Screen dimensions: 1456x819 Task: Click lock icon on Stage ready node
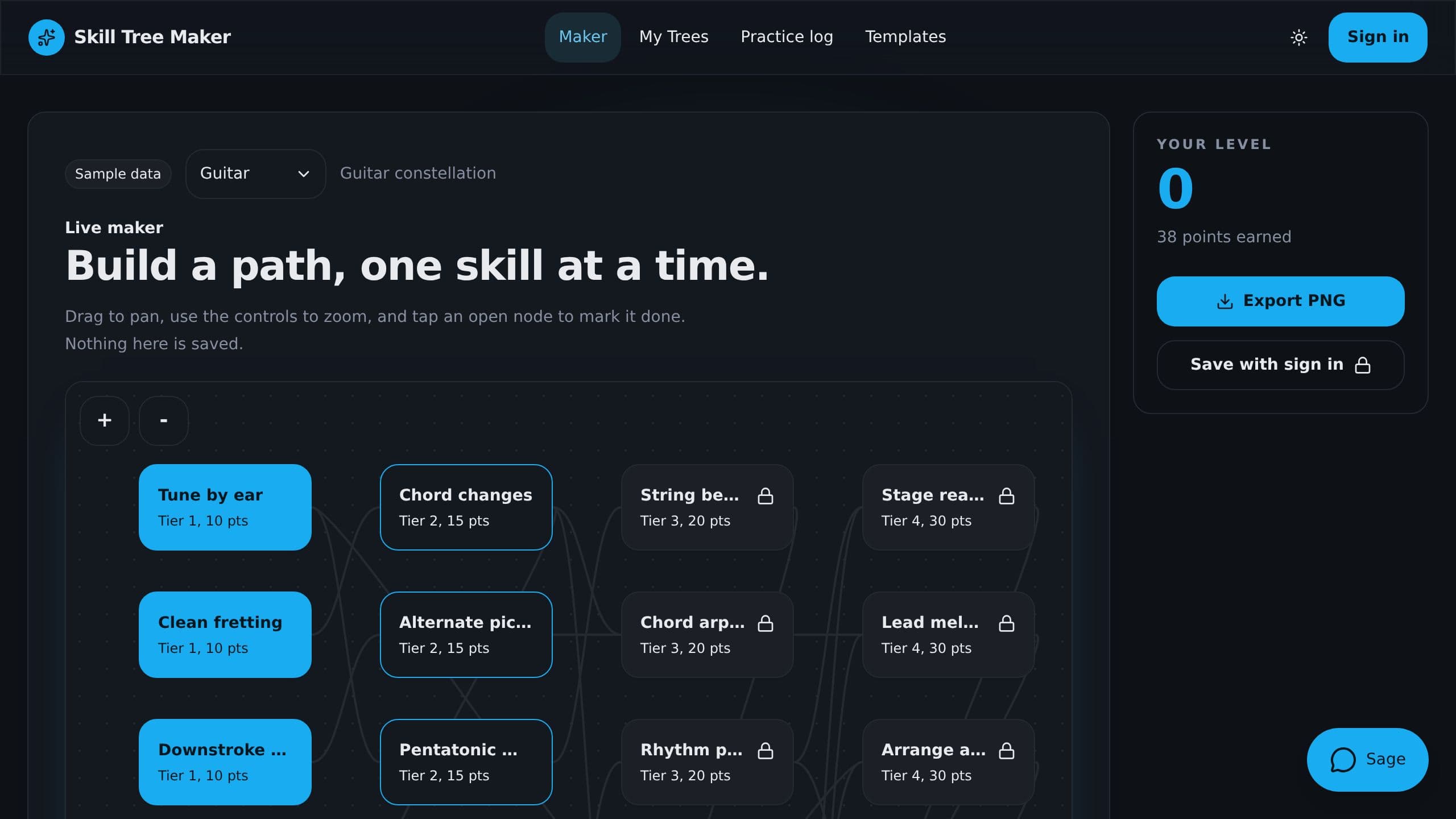(x=1007, y=496)
